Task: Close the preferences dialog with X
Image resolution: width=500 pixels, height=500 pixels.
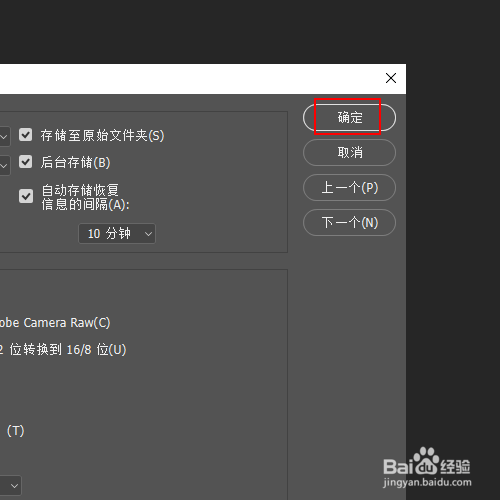Action: click(391, 78)
